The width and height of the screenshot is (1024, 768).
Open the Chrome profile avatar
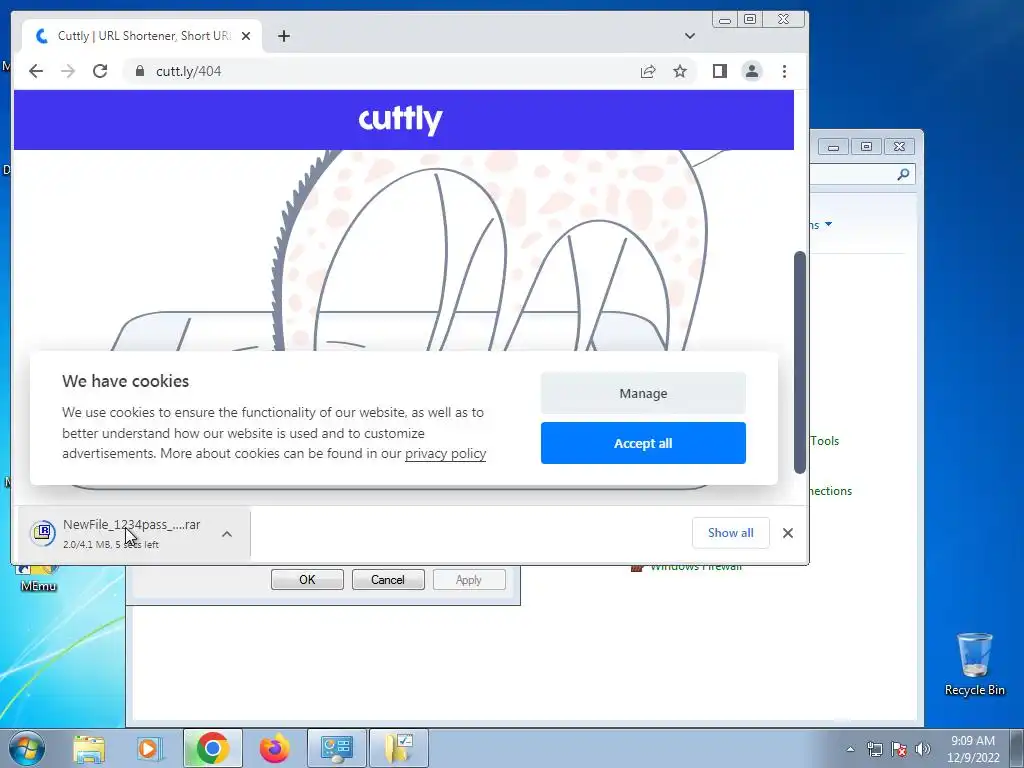[x=752, y=71]
